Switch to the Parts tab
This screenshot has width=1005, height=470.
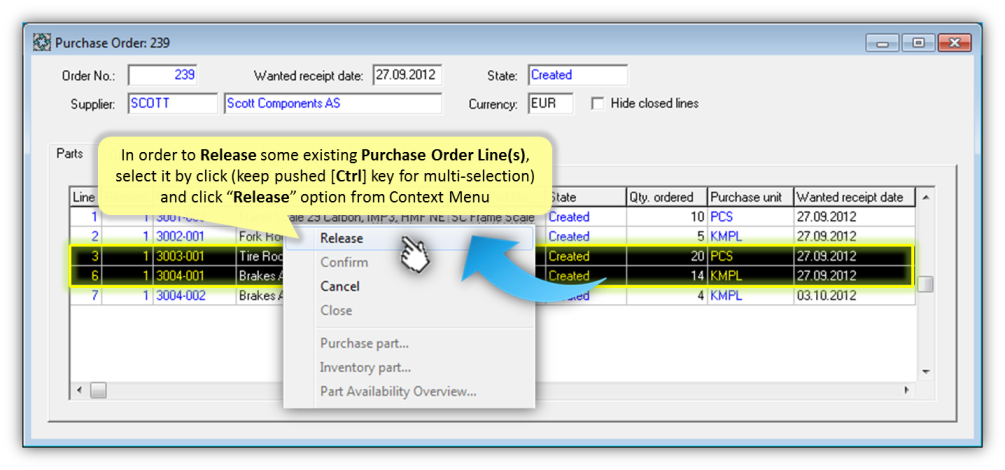[x=69, y=153]
